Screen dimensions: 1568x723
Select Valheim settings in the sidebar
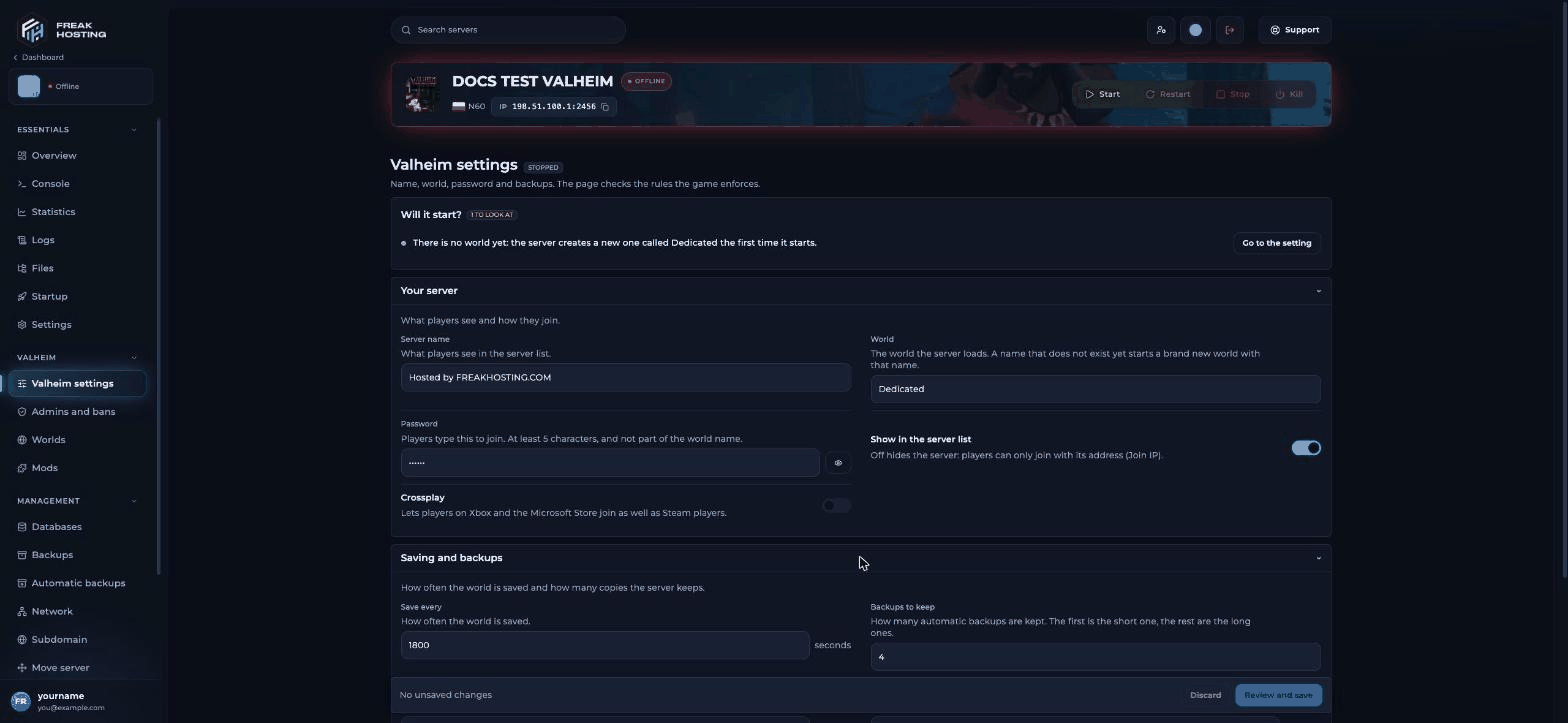click(x=77, y=384)
